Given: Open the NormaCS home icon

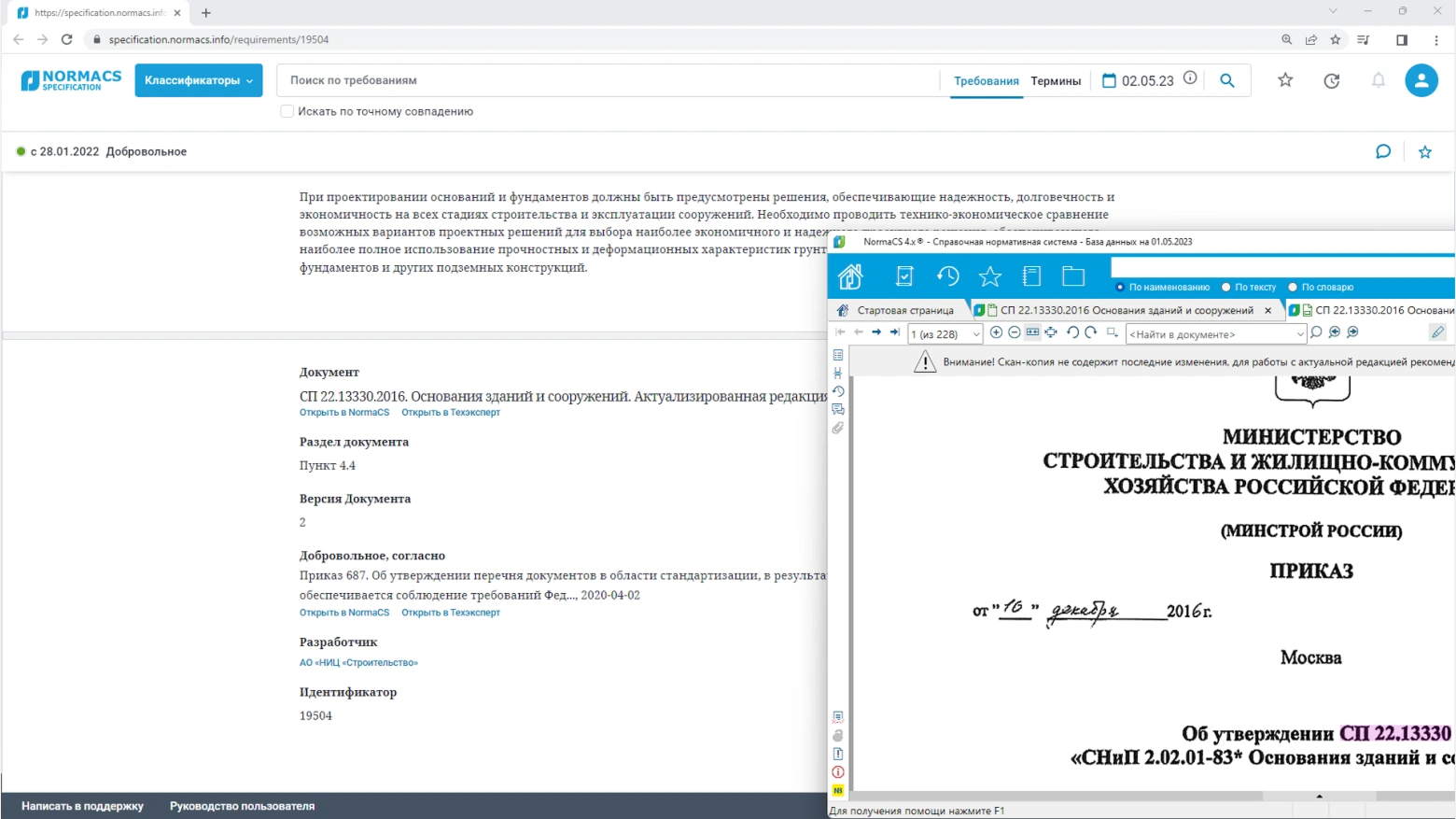Looking at the screenshot, I should tap(850, 276).
